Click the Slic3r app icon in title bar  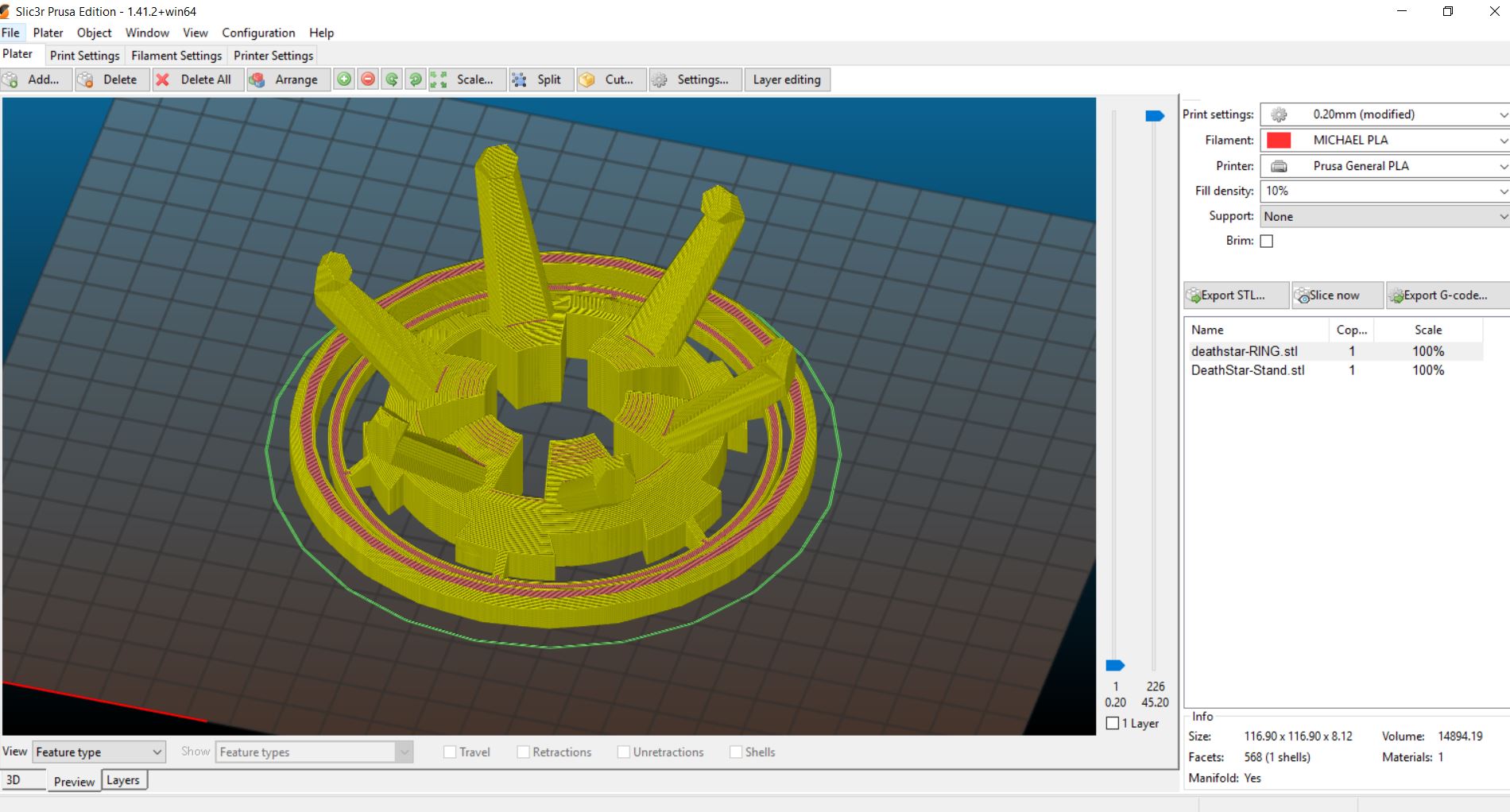6,11
